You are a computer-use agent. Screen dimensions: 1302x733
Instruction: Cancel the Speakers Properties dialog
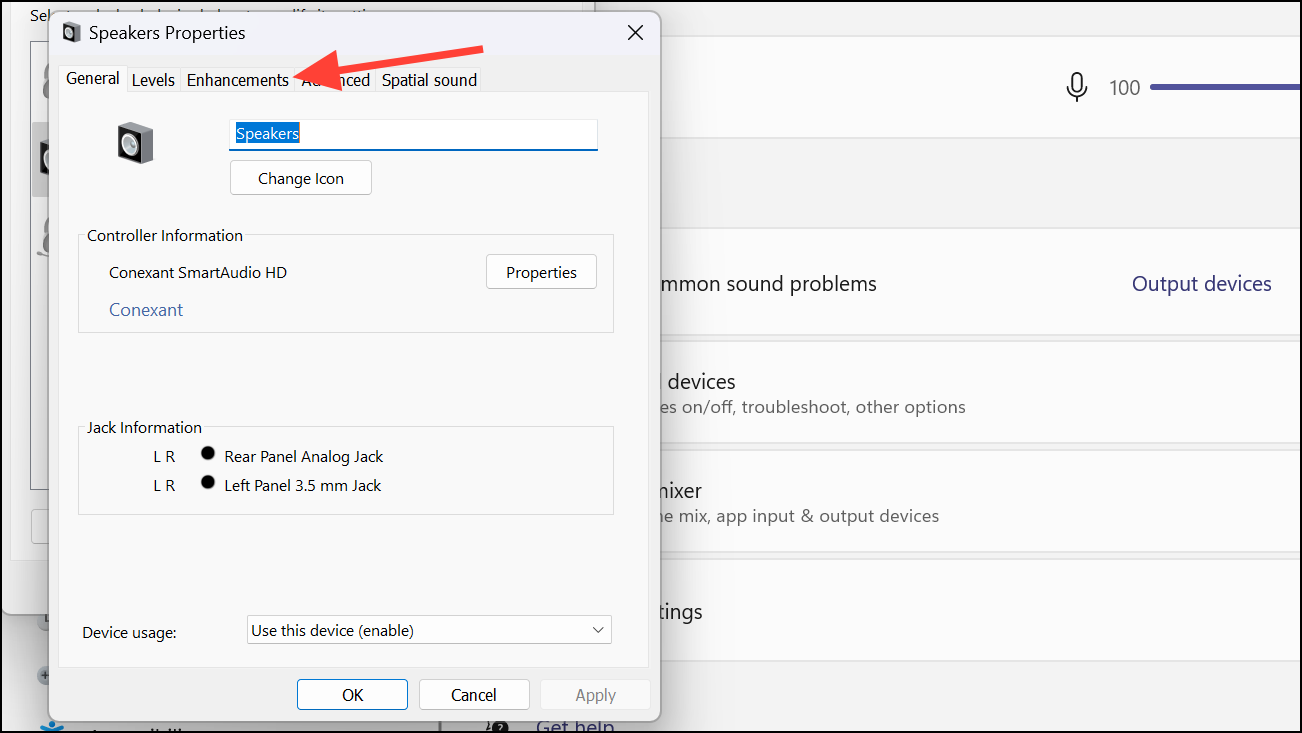point(474,694)
